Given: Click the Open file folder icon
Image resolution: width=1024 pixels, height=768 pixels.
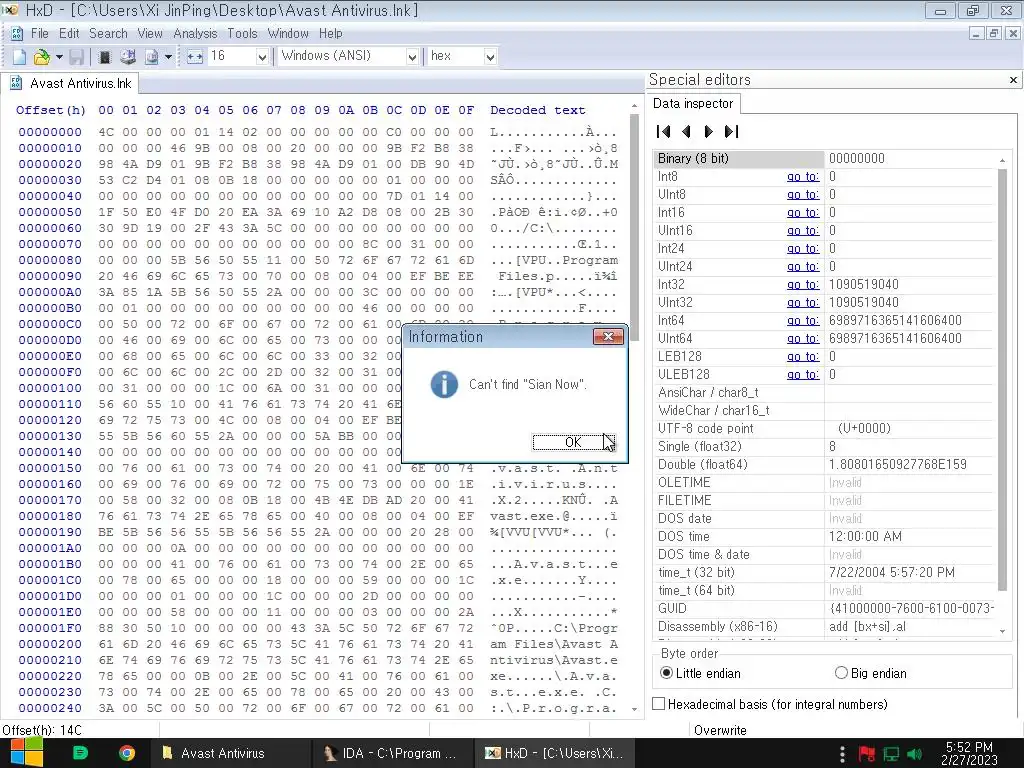Looking at the screenshot, I should (42, 57).
